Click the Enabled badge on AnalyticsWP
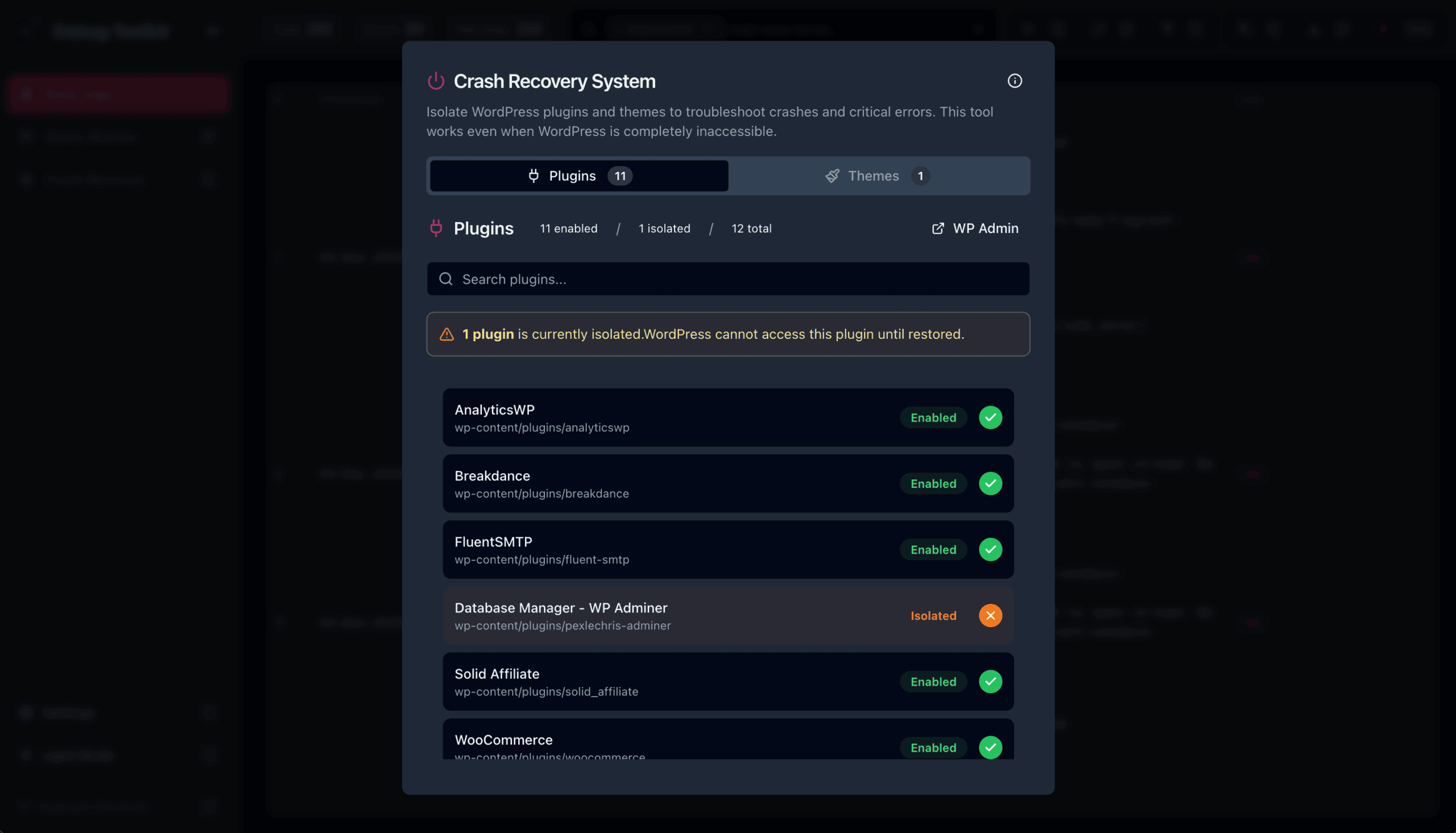1456x833 pixels. (933, 418)
